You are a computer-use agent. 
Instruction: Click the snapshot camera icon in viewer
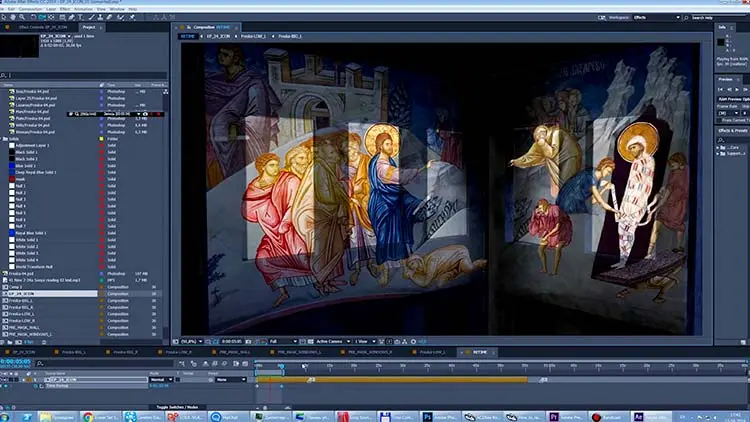248,342
